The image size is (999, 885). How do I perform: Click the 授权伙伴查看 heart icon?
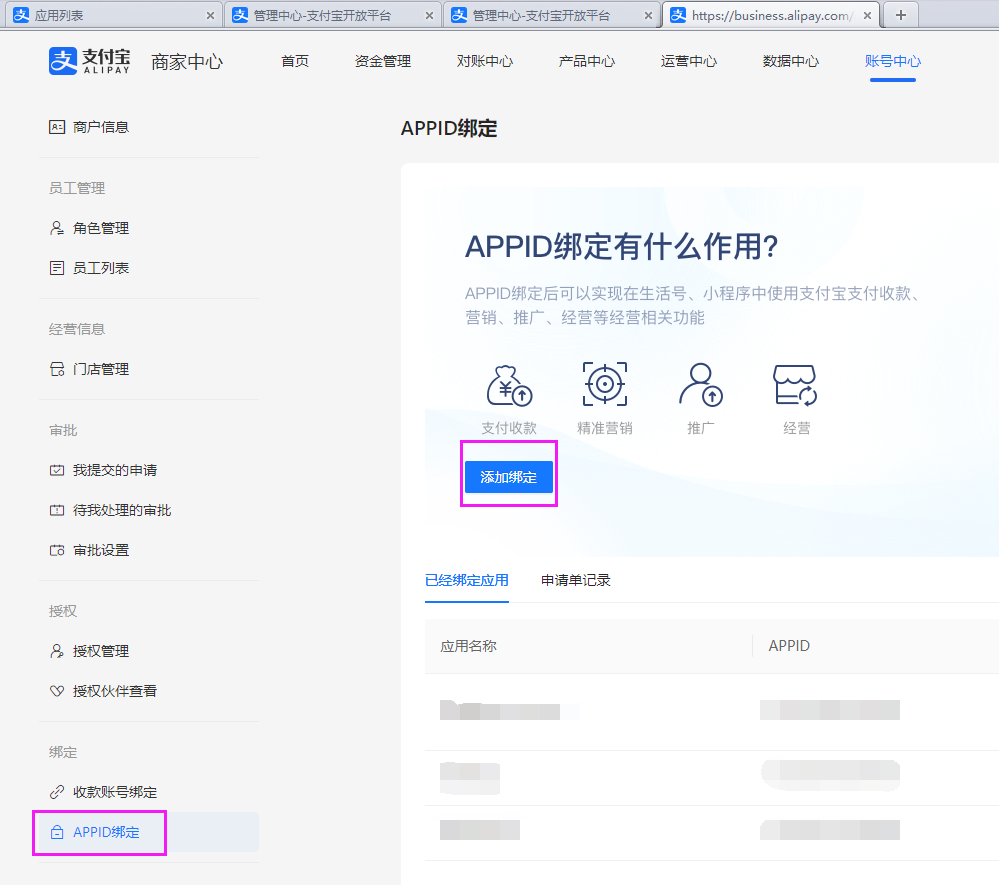click(57, 691)
